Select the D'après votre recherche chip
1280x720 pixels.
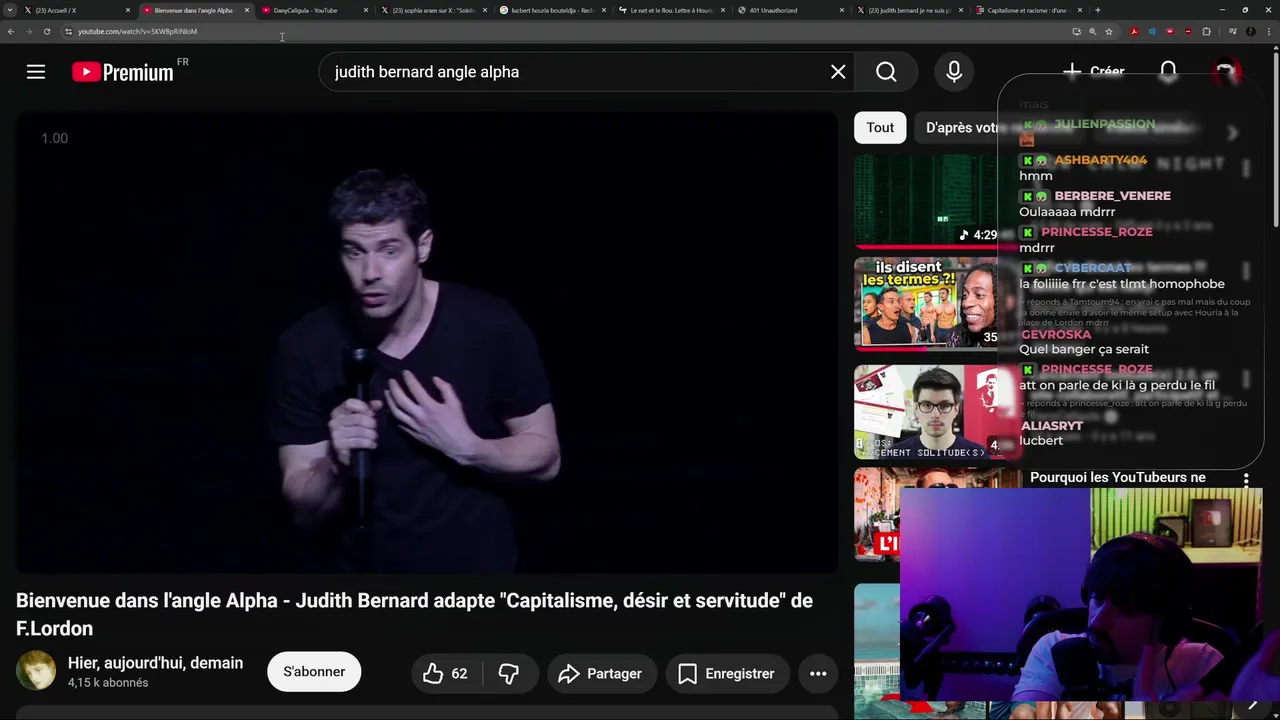[x=960, y=127]
